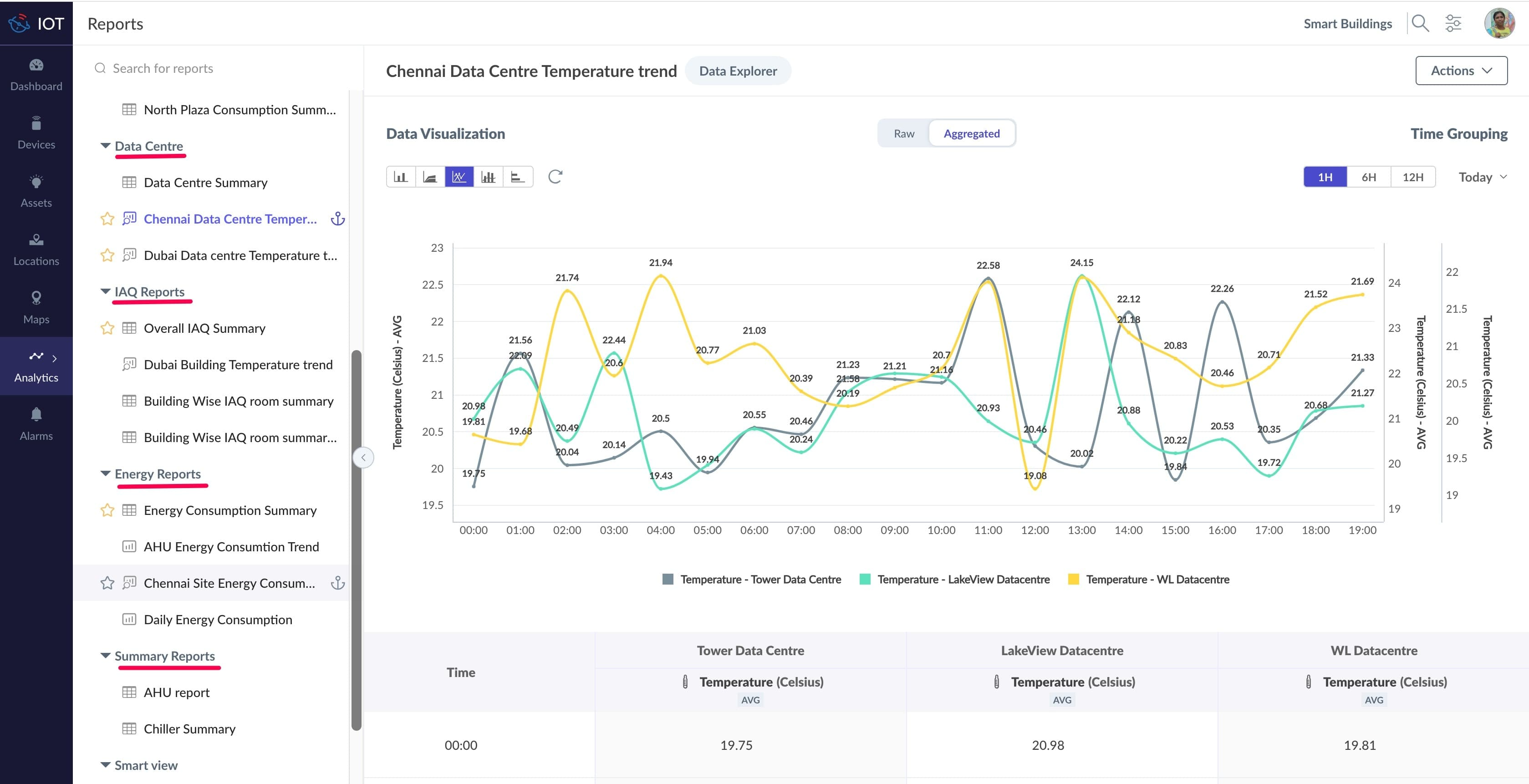Screen dimensions: 1529x784
Task: Toggle favorite star for Overall IAQ Summary
Action: (107, 328)
